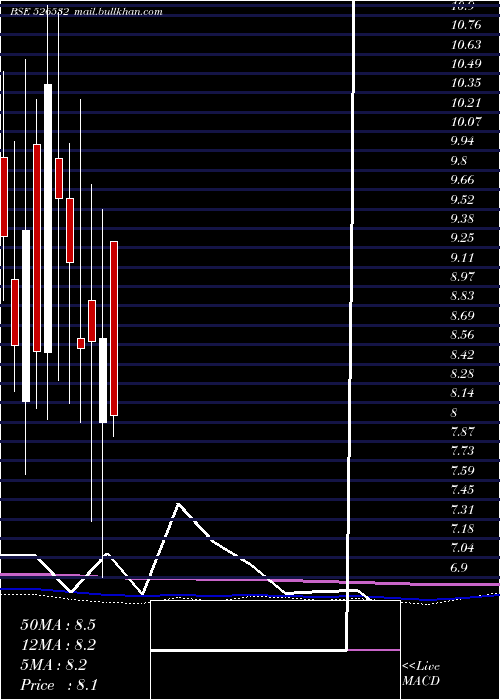500x700 pixels.
Task: Select the 10.63 price level label
Action: point(466,45)
